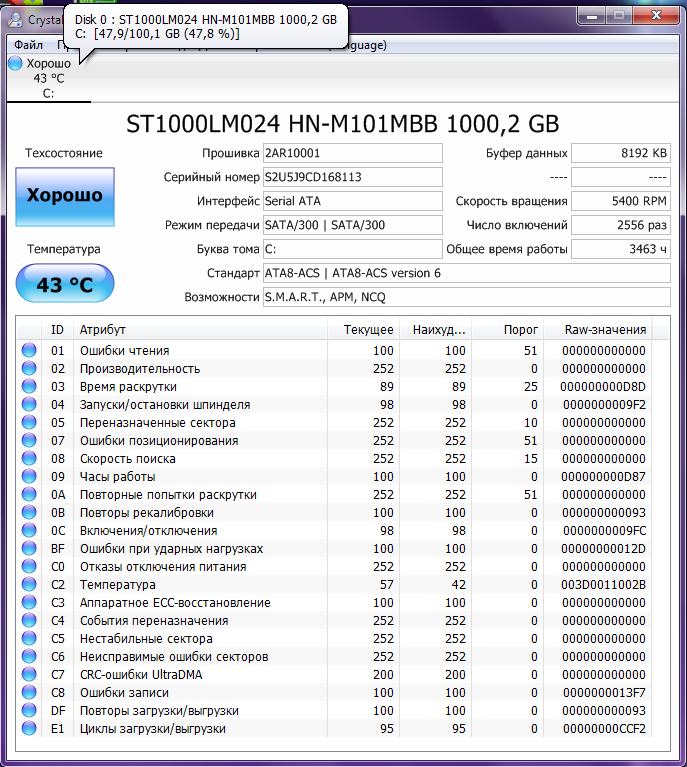Open the Файл menu

[x=28, y=45]
